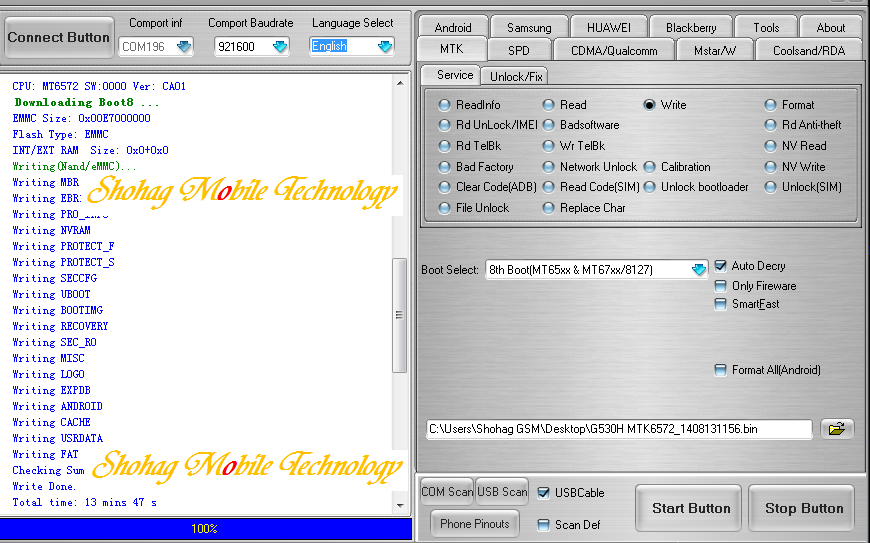The width and height of the screenshot is (870, 543).
Task: Switch to the Tools tab
Action: 766,27
